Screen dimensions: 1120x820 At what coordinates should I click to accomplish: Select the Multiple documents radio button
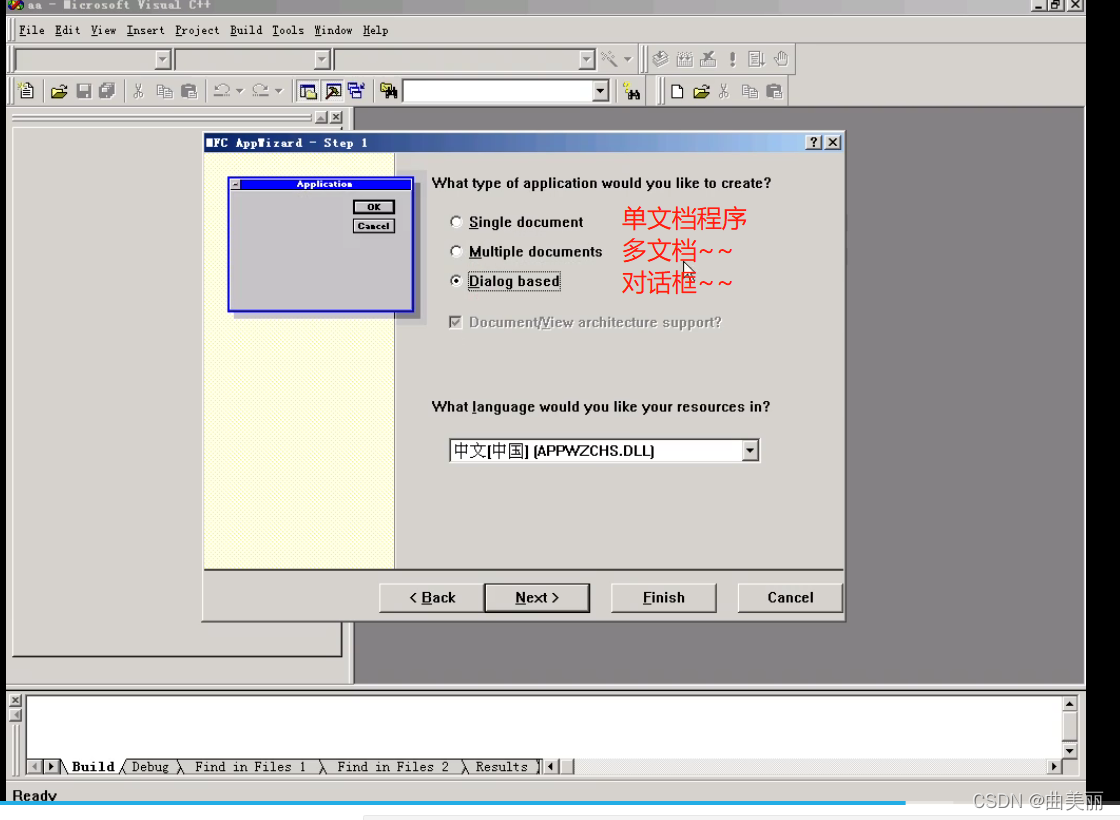tap(456, 251)
